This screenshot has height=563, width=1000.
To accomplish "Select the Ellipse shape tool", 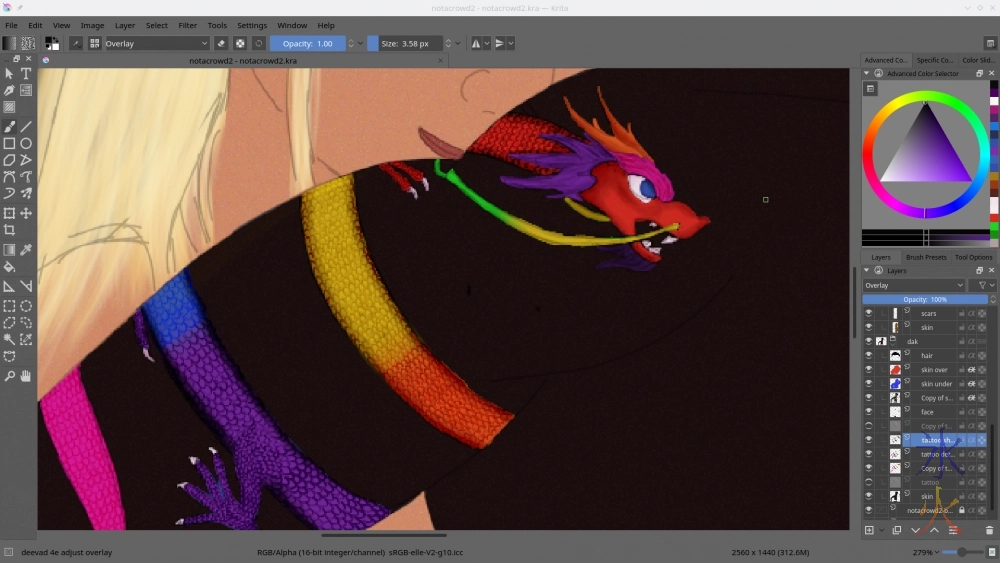I will coord(26,143).
